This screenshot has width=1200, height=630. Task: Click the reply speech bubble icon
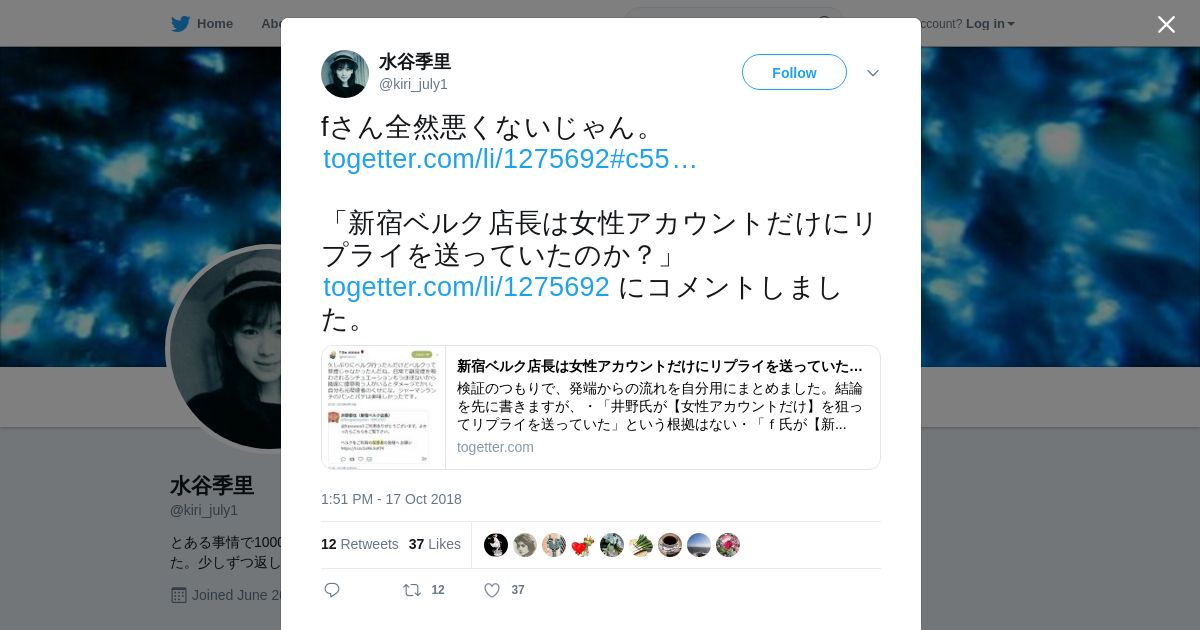click(332, 590)
